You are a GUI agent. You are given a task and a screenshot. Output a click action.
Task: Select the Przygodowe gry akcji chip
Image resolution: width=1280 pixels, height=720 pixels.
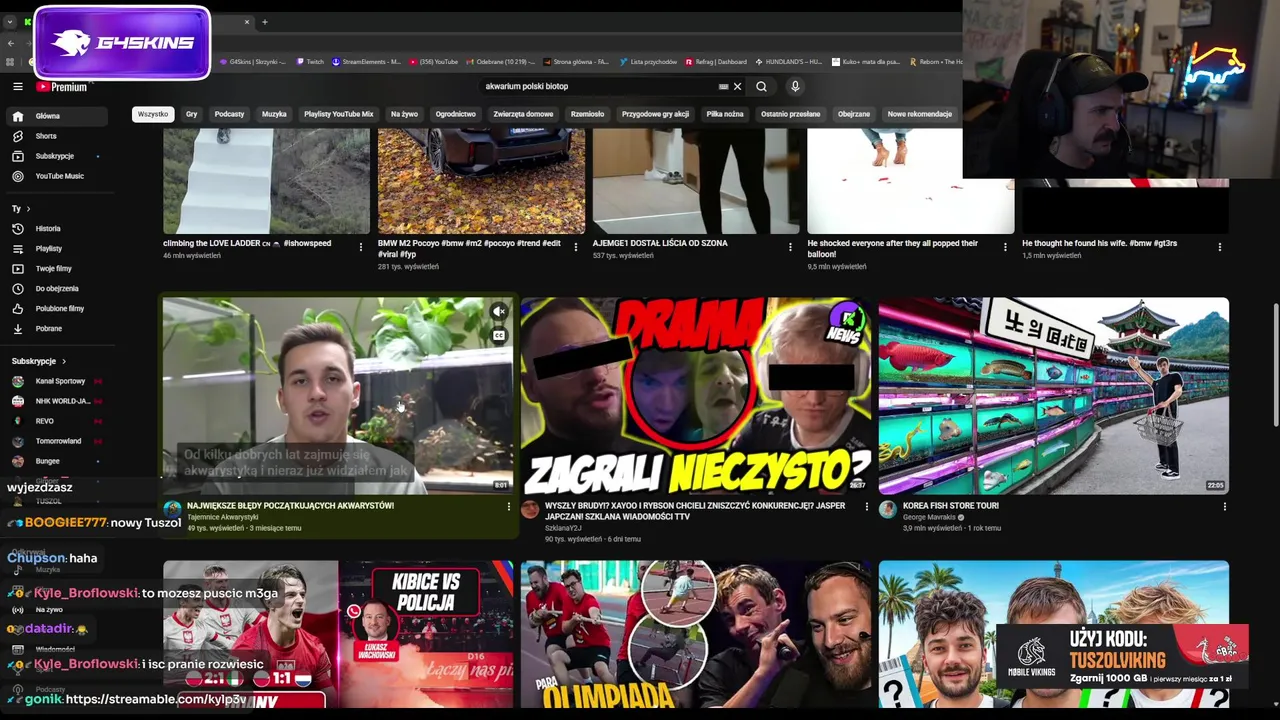(x=655, y=114)
